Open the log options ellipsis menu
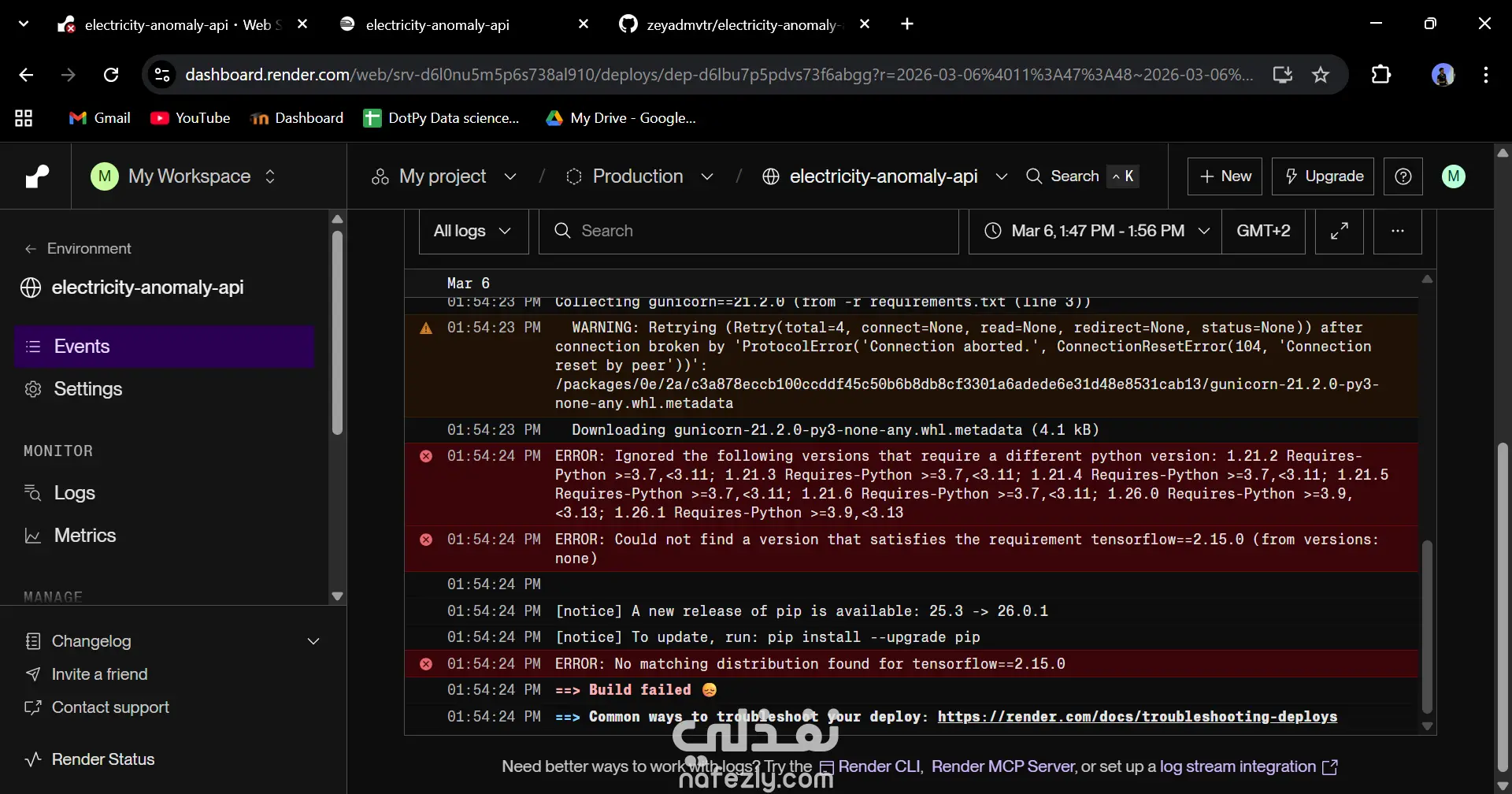The image size is (1512, 794). coord(1398,231)
